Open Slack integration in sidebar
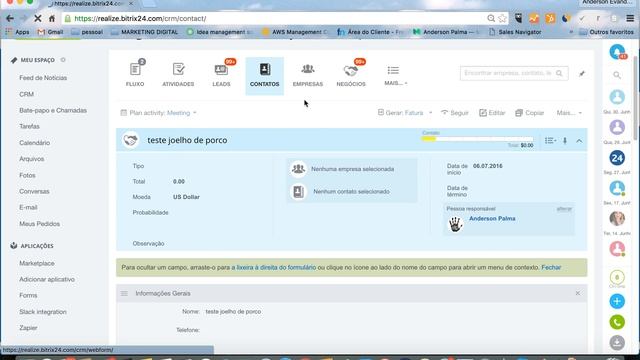Screen dimensions: 640x360 pyautogui.click(x=43, y=312)
